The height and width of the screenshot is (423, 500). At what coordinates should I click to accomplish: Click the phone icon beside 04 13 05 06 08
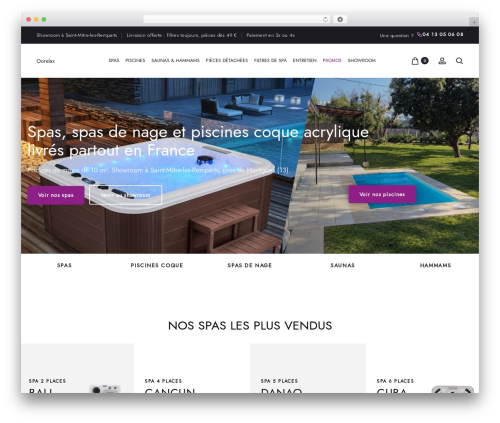(x=419, y=34)
